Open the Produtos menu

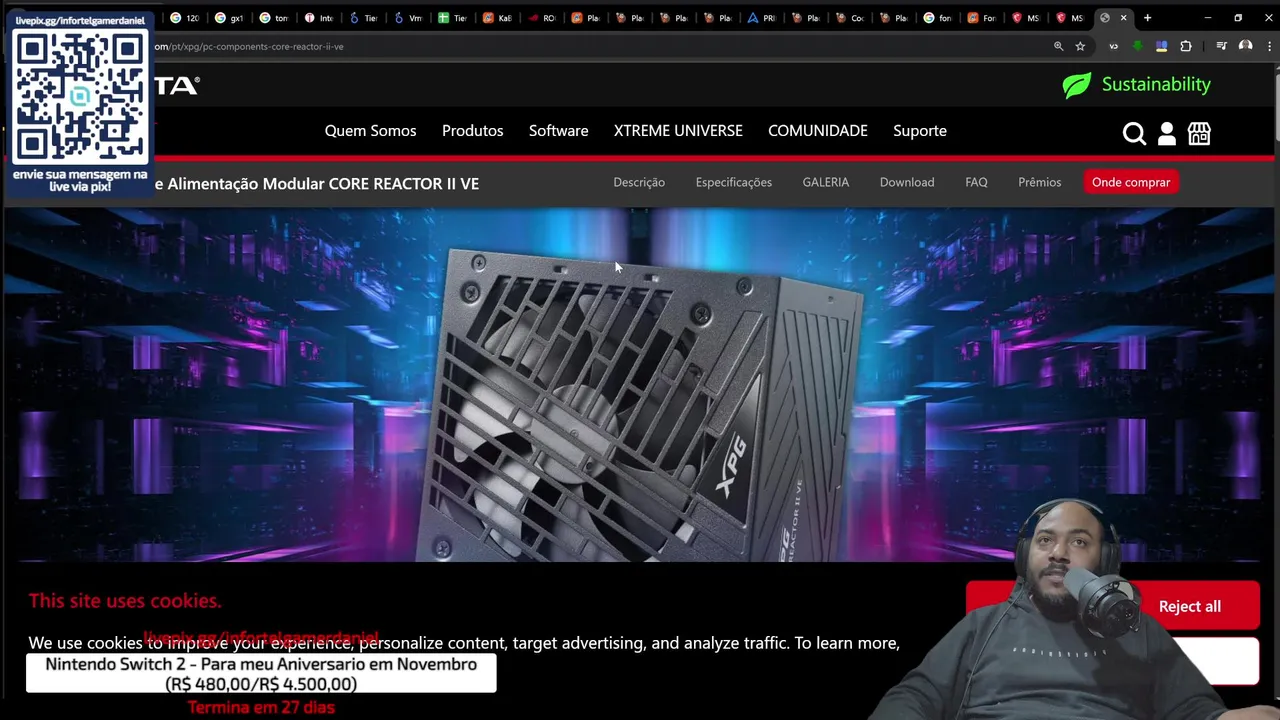pos(472,131)
